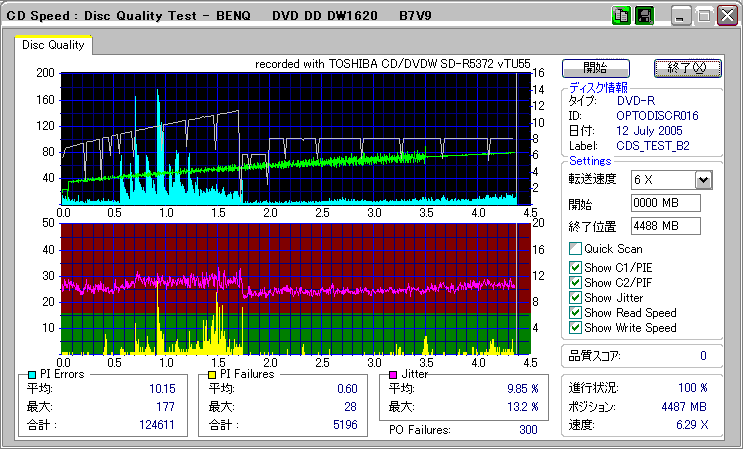Click the magenta Jitter color swatch
743x449 pixels.
pos(393,374)
